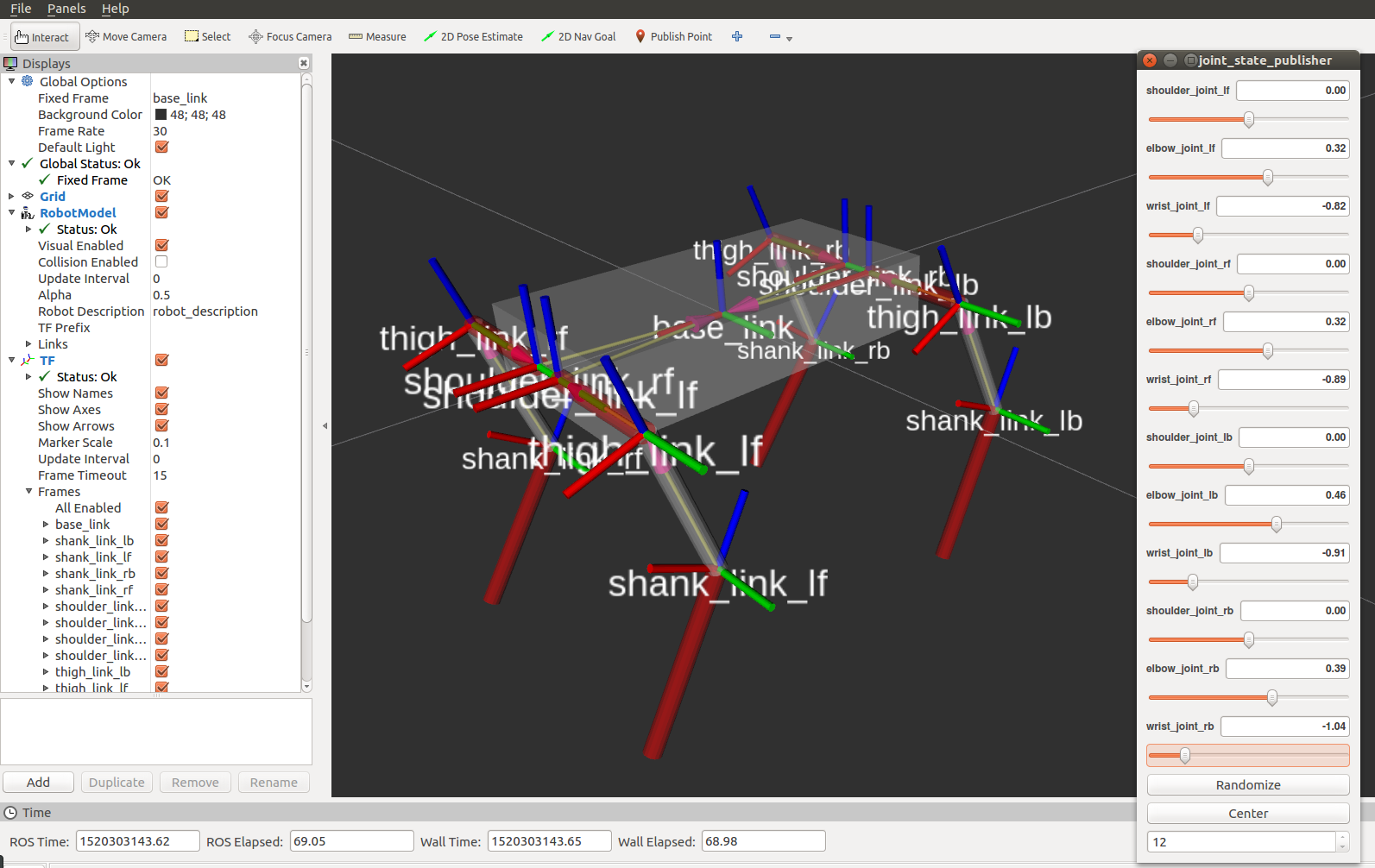Click the Global Status checkmark icon
The width and height of the screenshot is (1375, 868).
(x=28, y=163)
